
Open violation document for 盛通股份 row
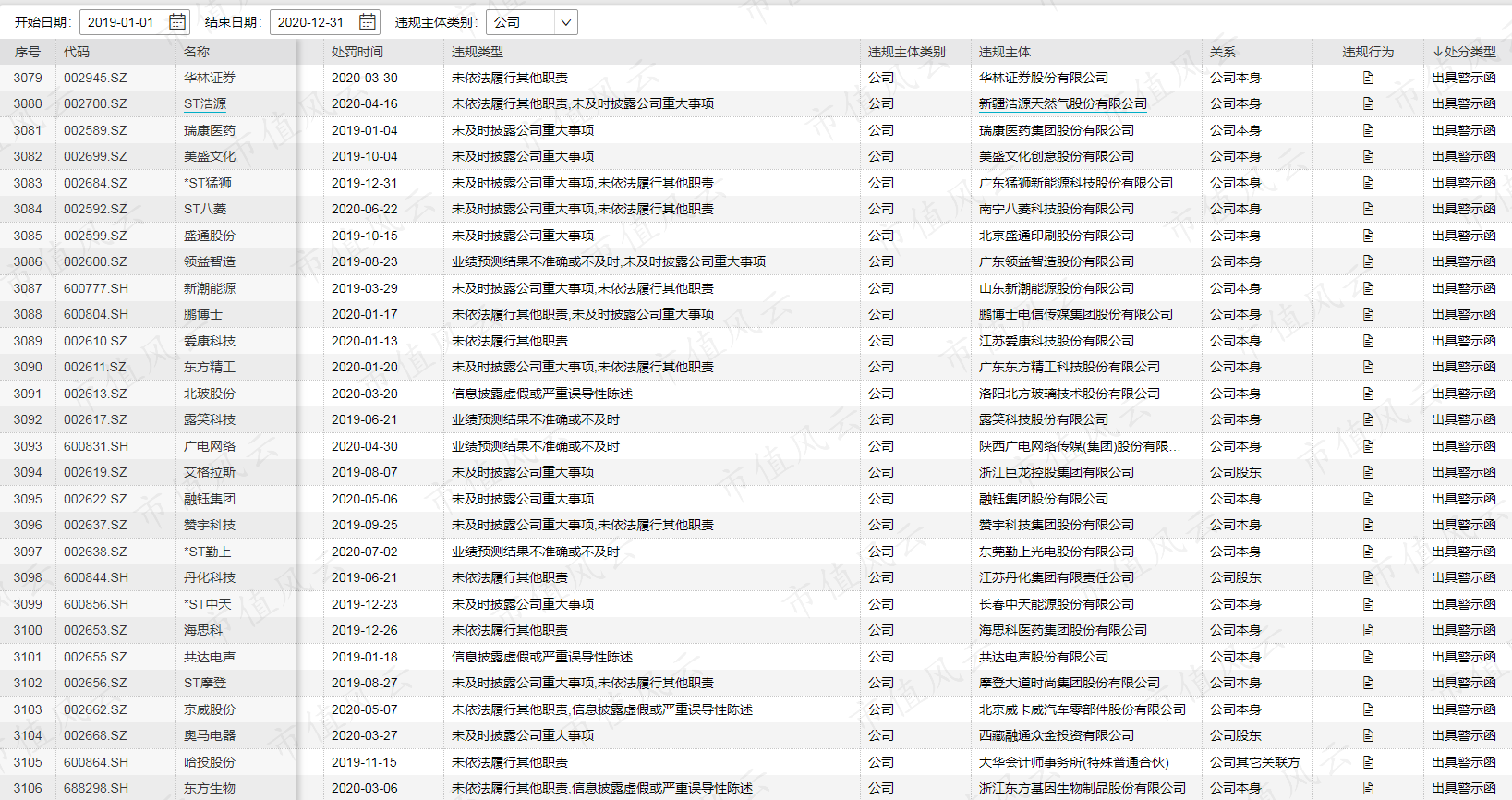tap(1368, 236)
